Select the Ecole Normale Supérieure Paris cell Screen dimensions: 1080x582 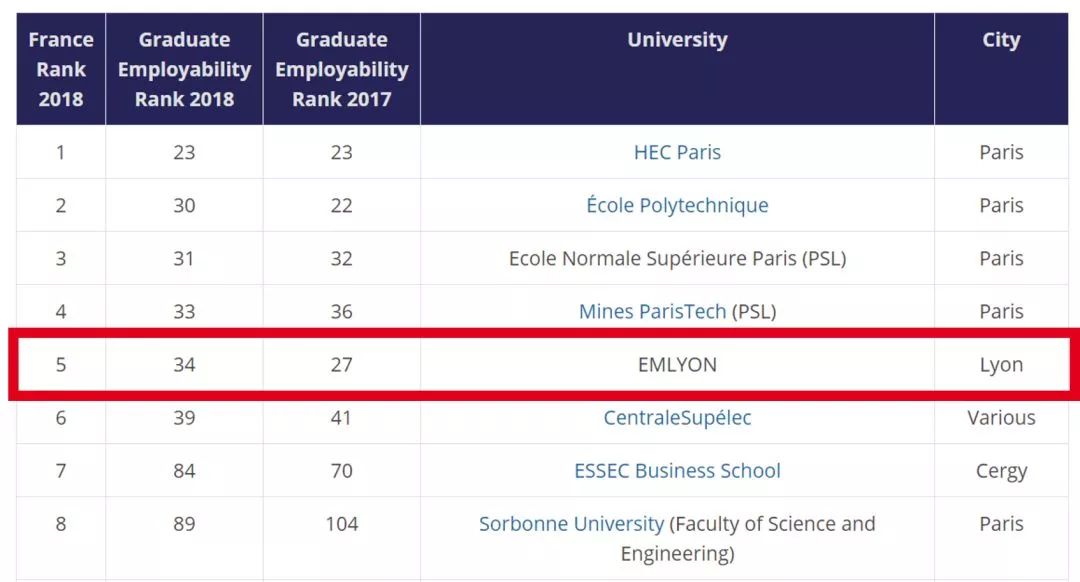pos(677,258)
